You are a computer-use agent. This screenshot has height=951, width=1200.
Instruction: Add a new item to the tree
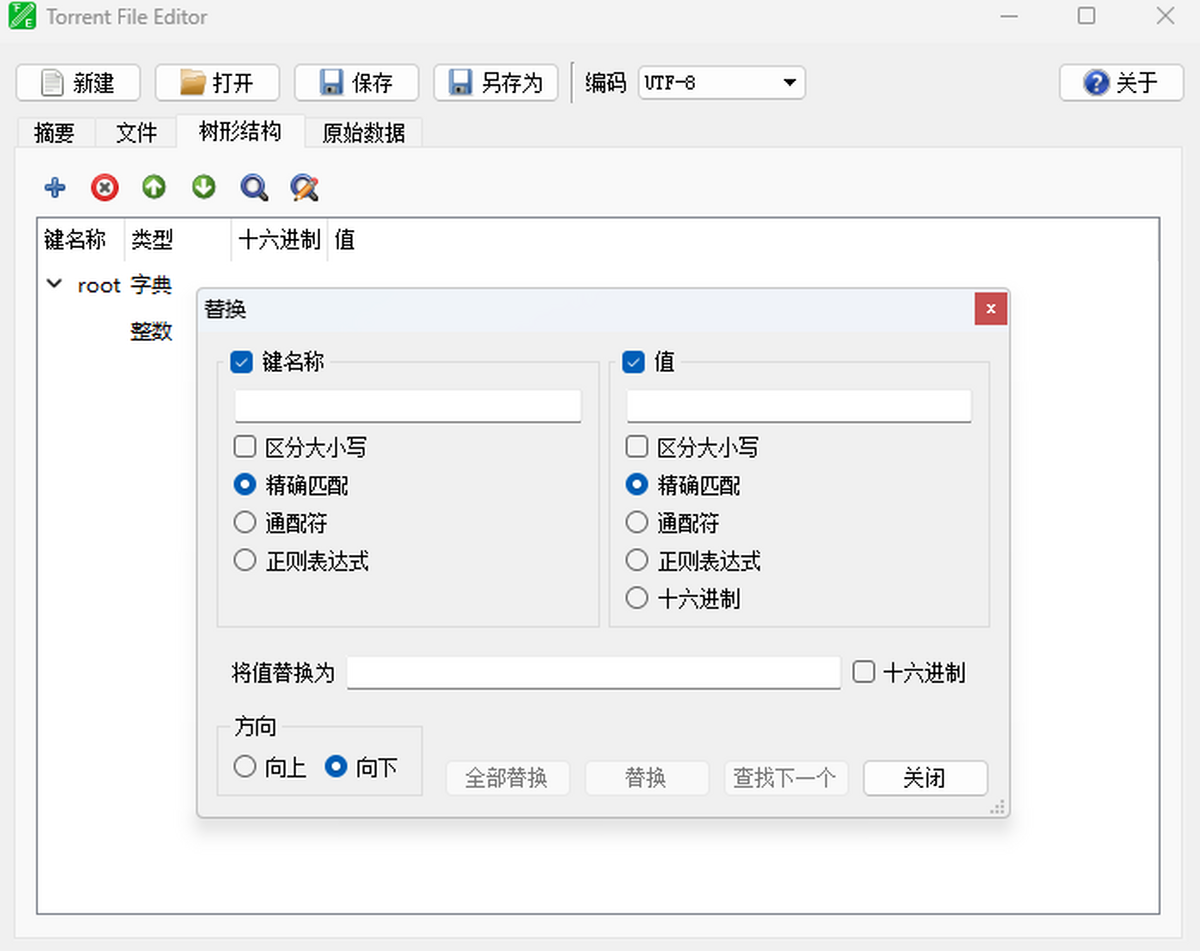55,187
